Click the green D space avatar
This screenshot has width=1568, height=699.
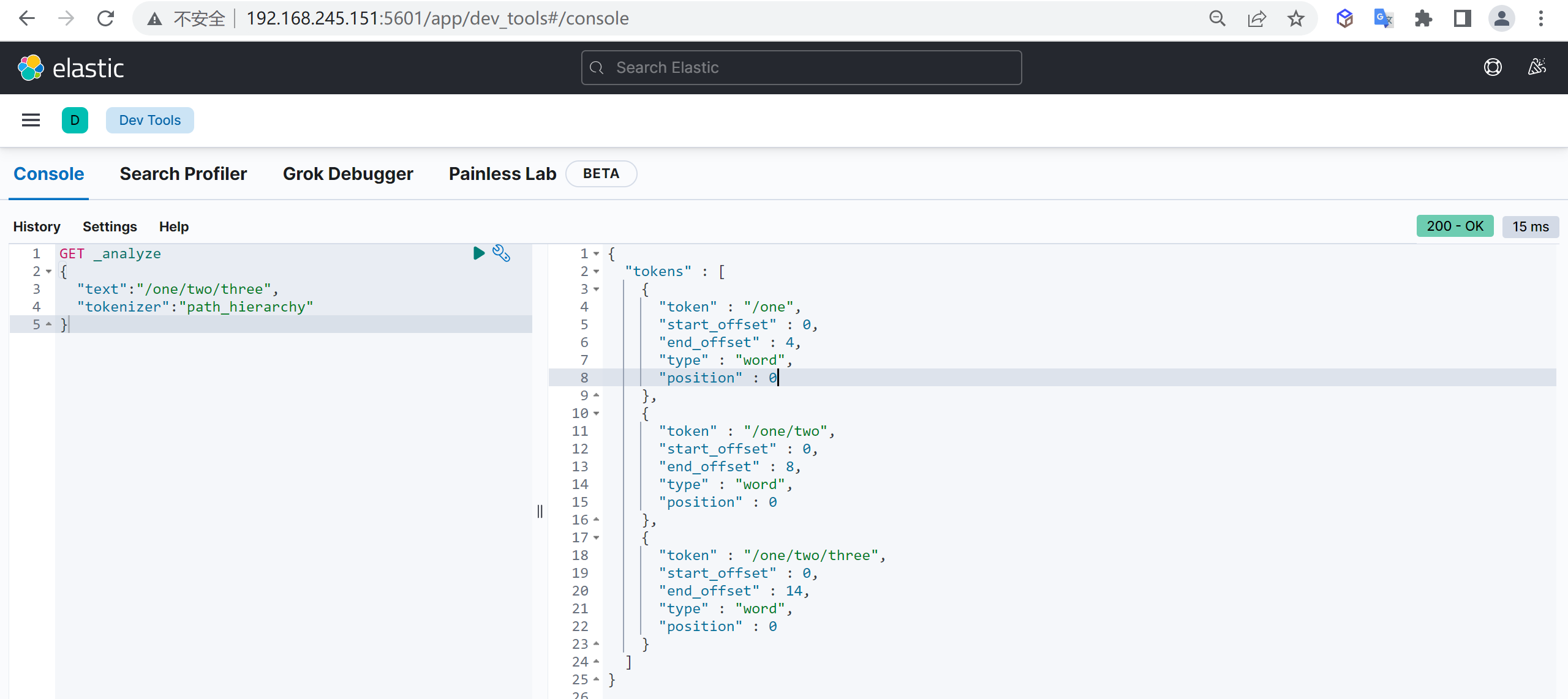[75, 120]
